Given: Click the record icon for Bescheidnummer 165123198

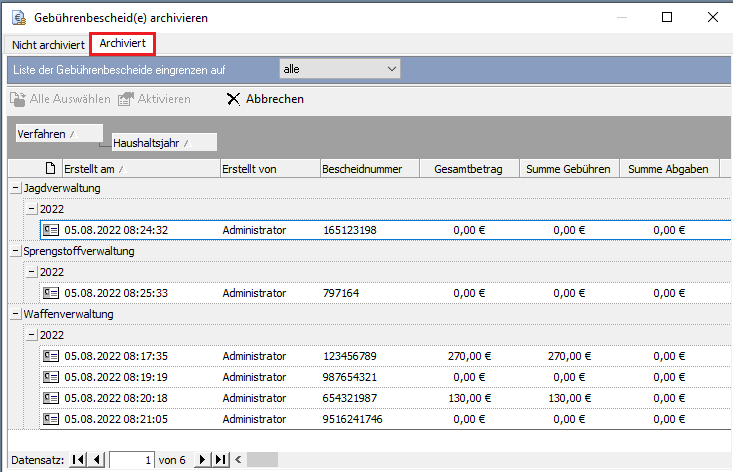Looking at the screenshot, I should 51,230.
